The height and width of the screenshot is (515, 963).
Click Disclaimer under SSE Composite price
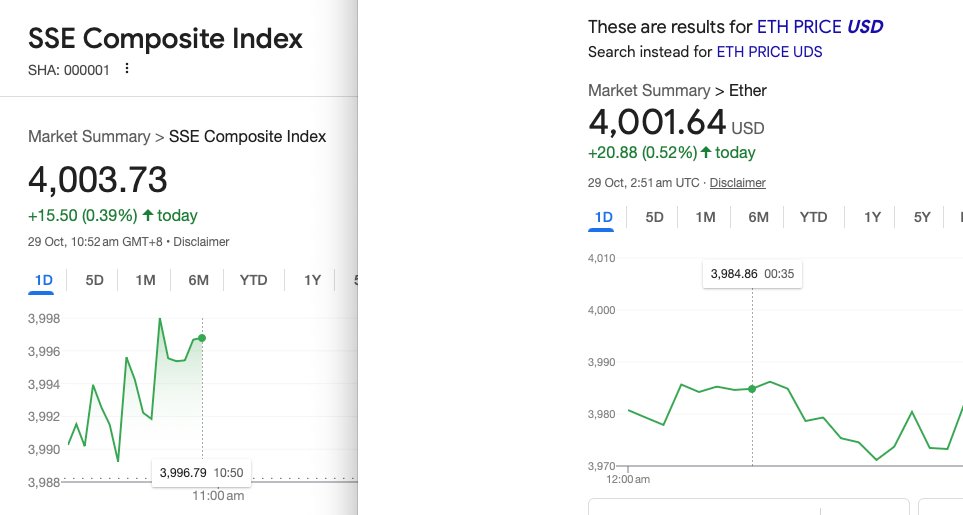point(204,242)
